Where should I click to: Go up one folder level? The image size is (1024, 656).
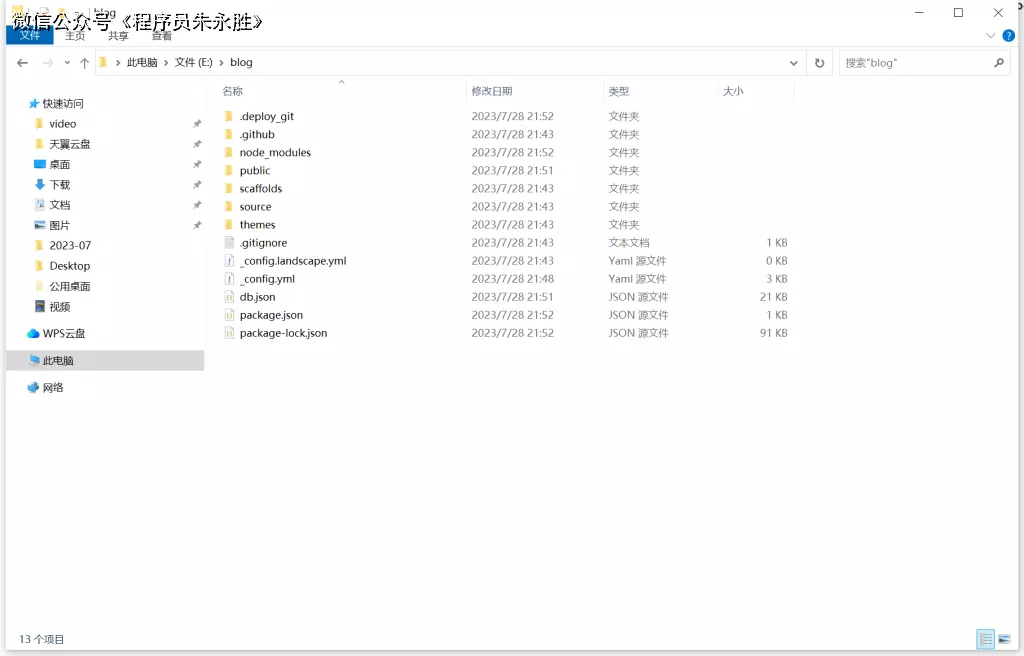(84, 63)
